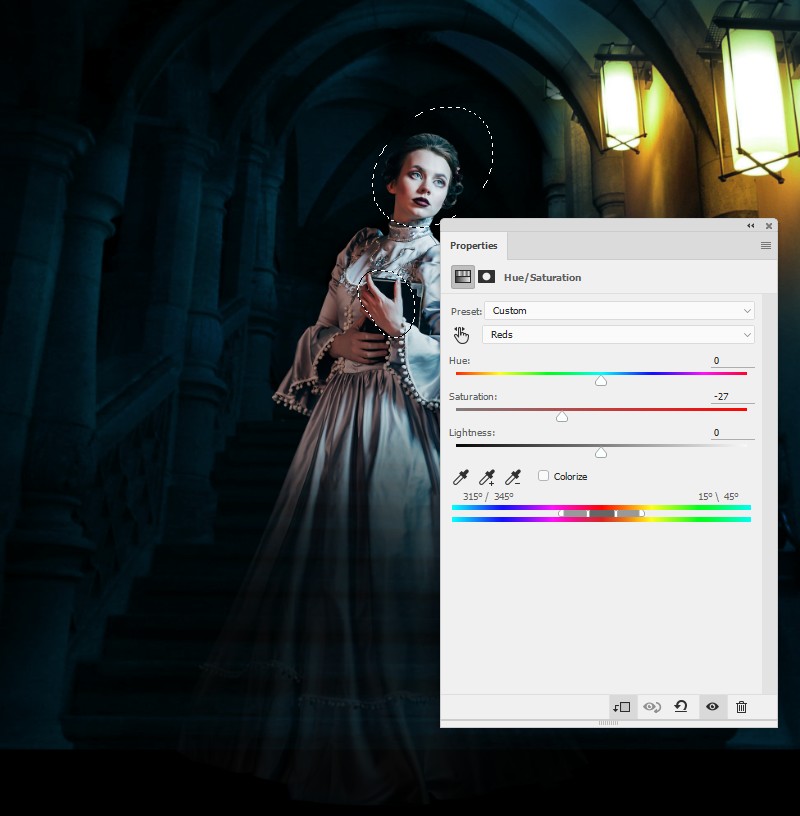
Task: Delete the adjustment layer via trash icon
Action: 741,707
